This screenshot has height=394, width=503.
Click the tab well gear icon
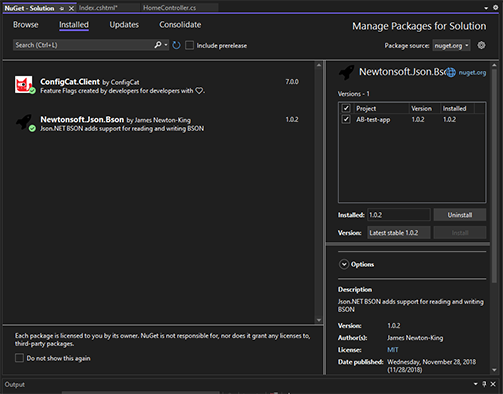[495, 8]
